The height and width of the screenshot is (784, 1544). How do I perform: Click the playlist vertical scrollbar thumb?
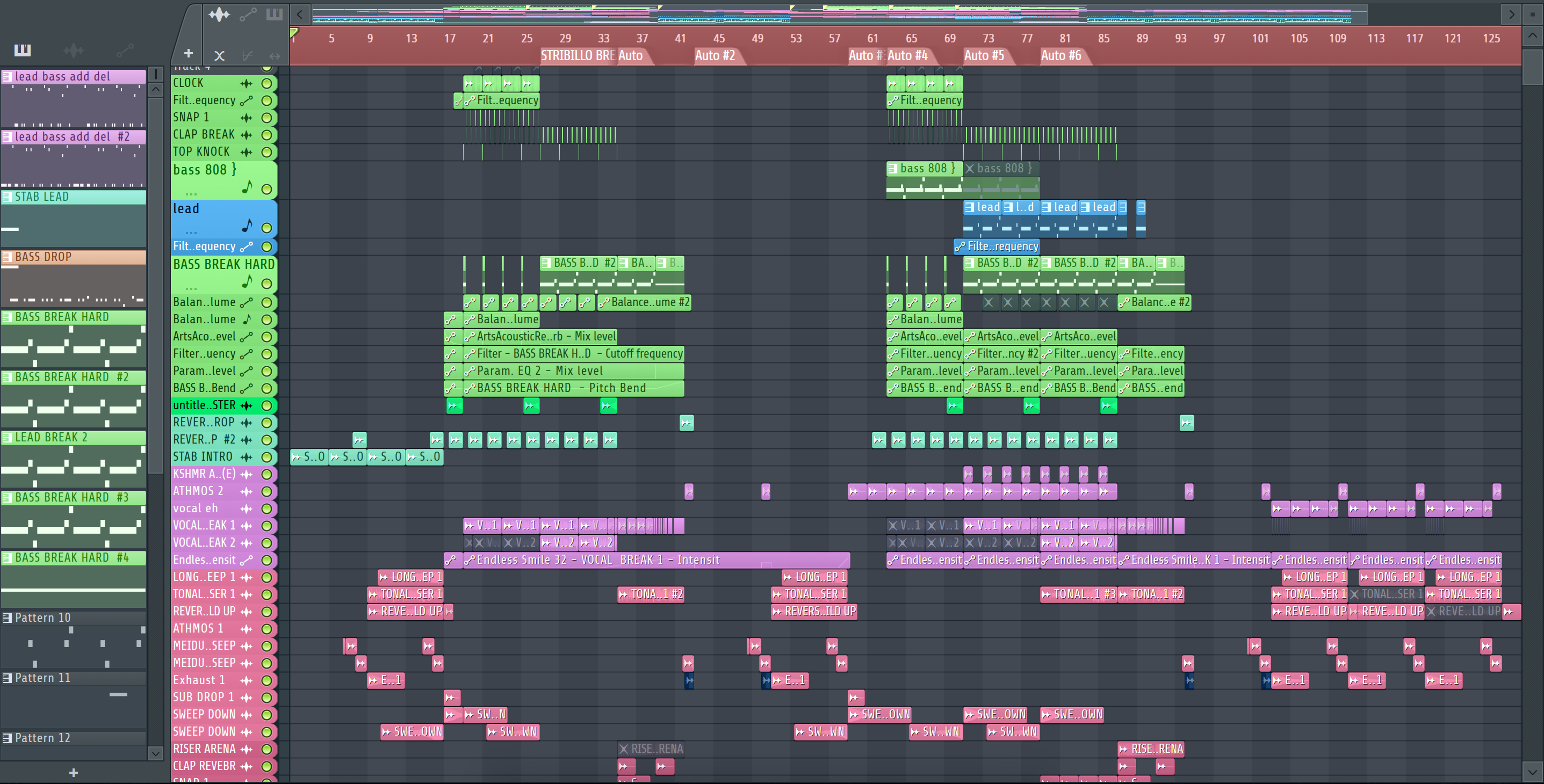click(x=1532, y=67)
